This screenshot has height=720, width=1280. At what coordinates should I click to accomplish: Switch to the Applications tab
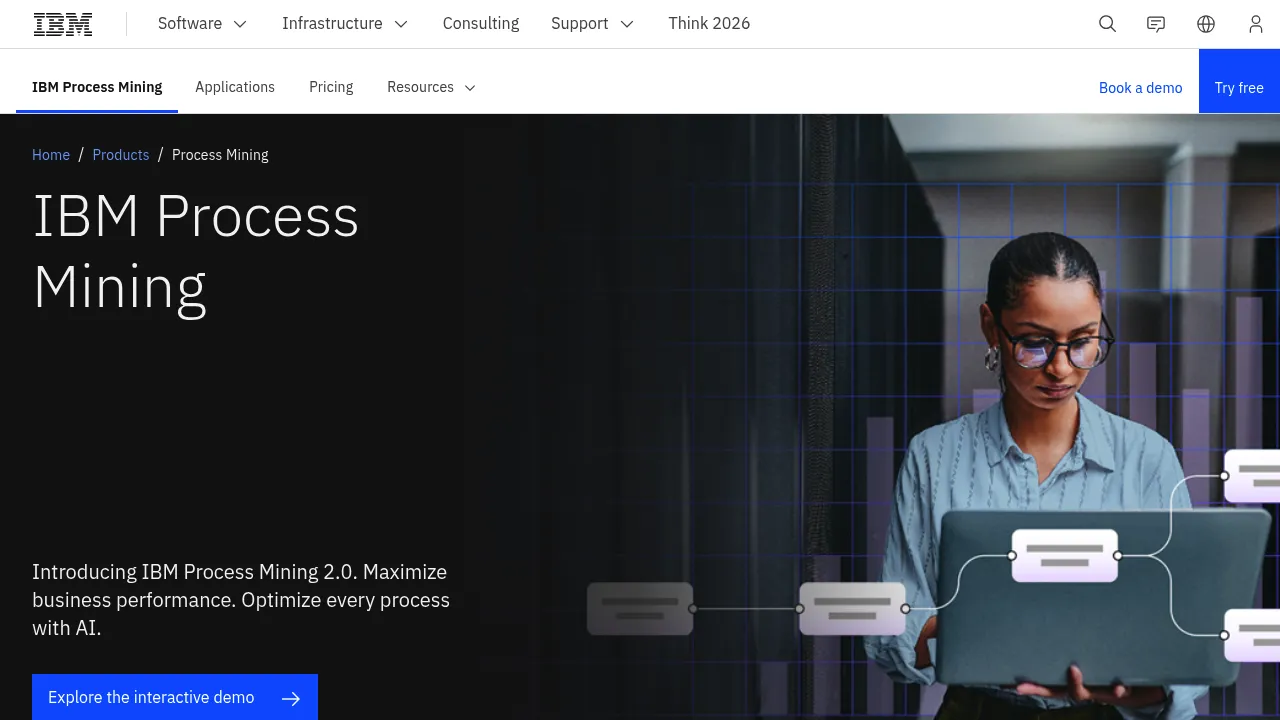(235, 87)
